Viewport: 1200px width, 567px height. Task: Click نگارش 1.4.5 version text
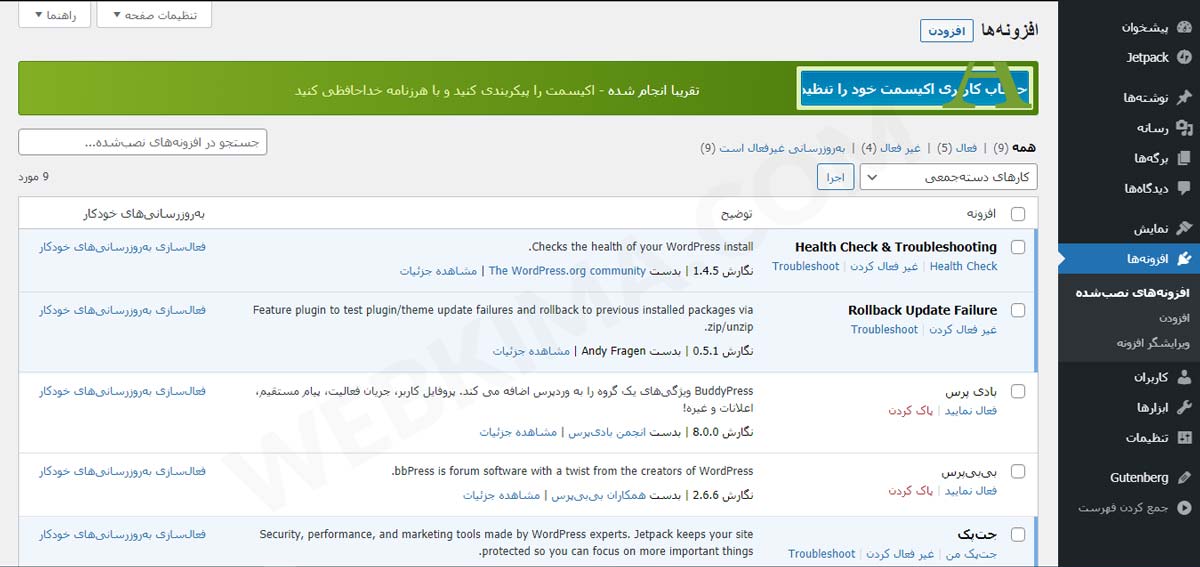(723, 270)
